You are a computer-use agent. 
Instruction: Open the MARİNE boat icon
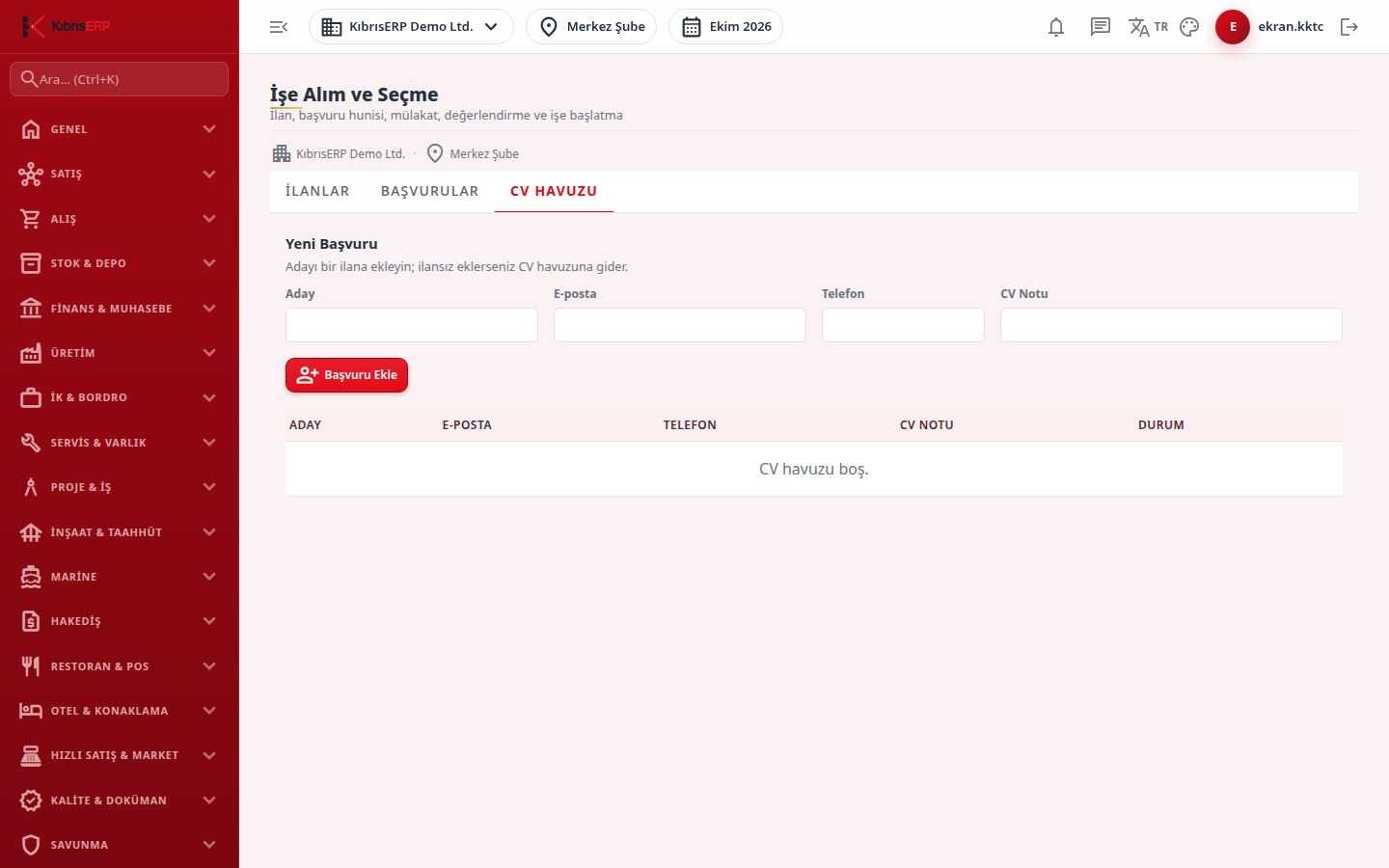(31, 577)
